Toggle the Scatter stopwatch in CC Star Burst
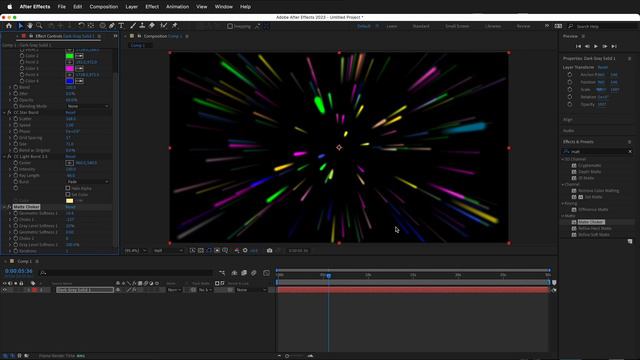Viewport: 640px width, 360px height. [x=16, y=119]
